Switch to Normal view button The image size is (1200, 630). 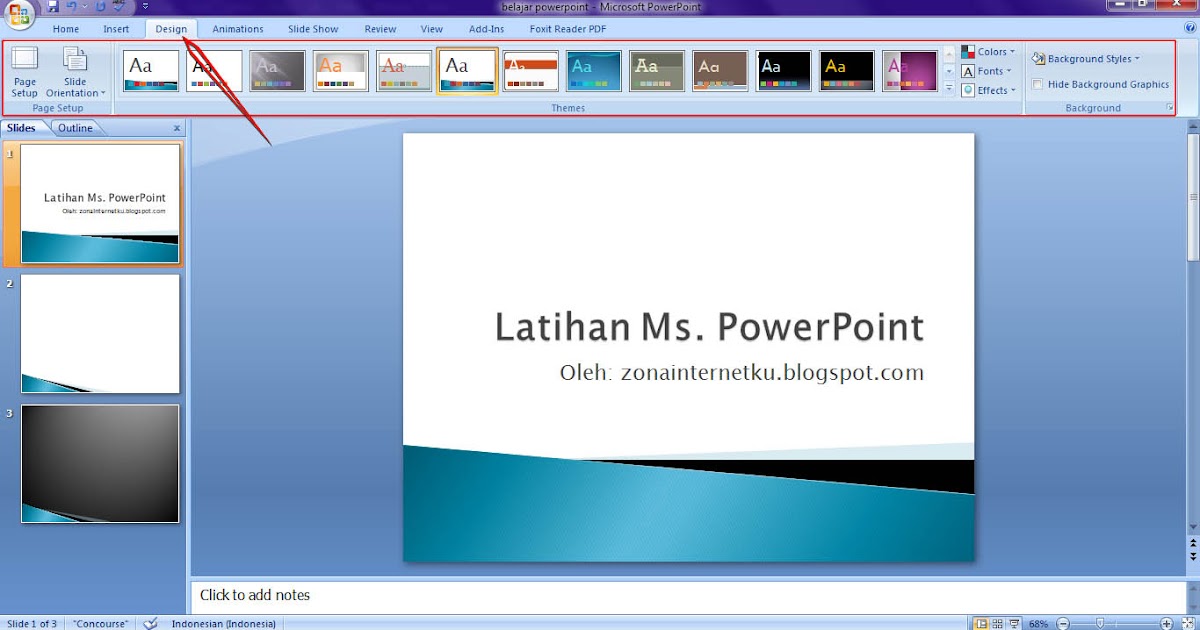tap(980, 623)
